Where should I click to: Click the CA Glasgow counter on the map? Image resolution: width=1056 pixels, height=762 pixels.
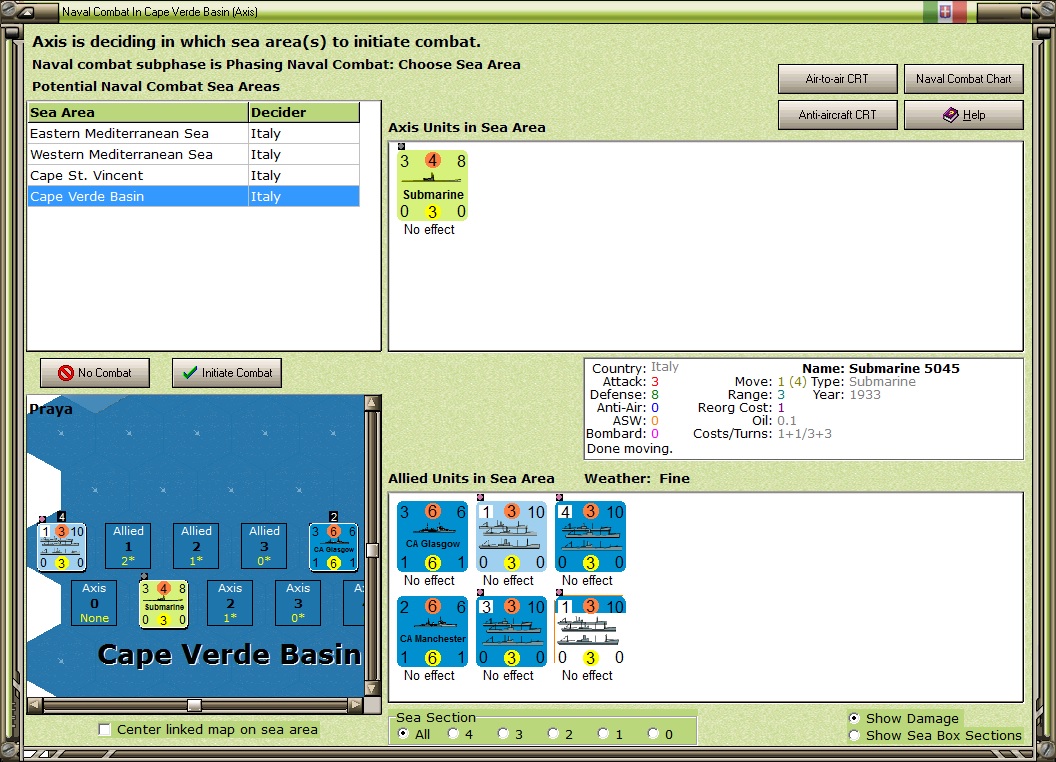tap(333, 547)
